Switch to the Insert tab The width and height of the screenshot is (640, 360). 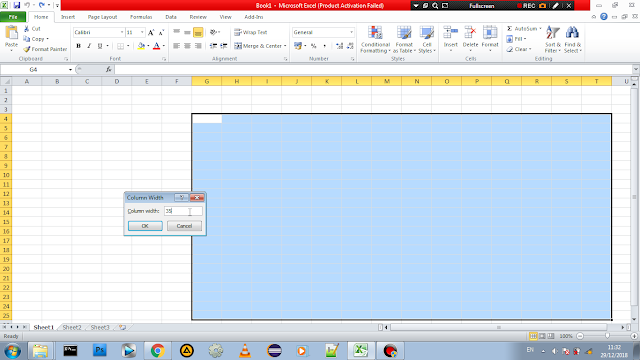pos(68,17)
